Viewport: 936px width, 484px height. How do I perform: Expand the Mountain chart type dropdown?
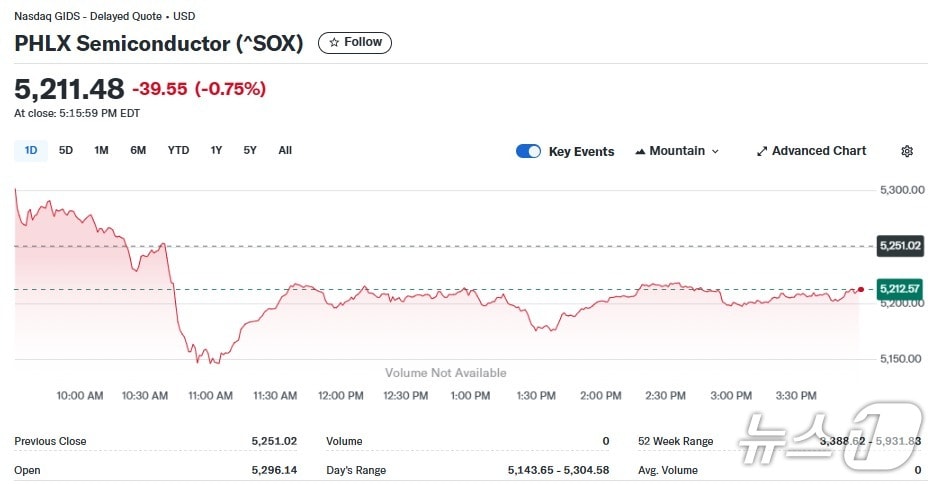[677, 151]
